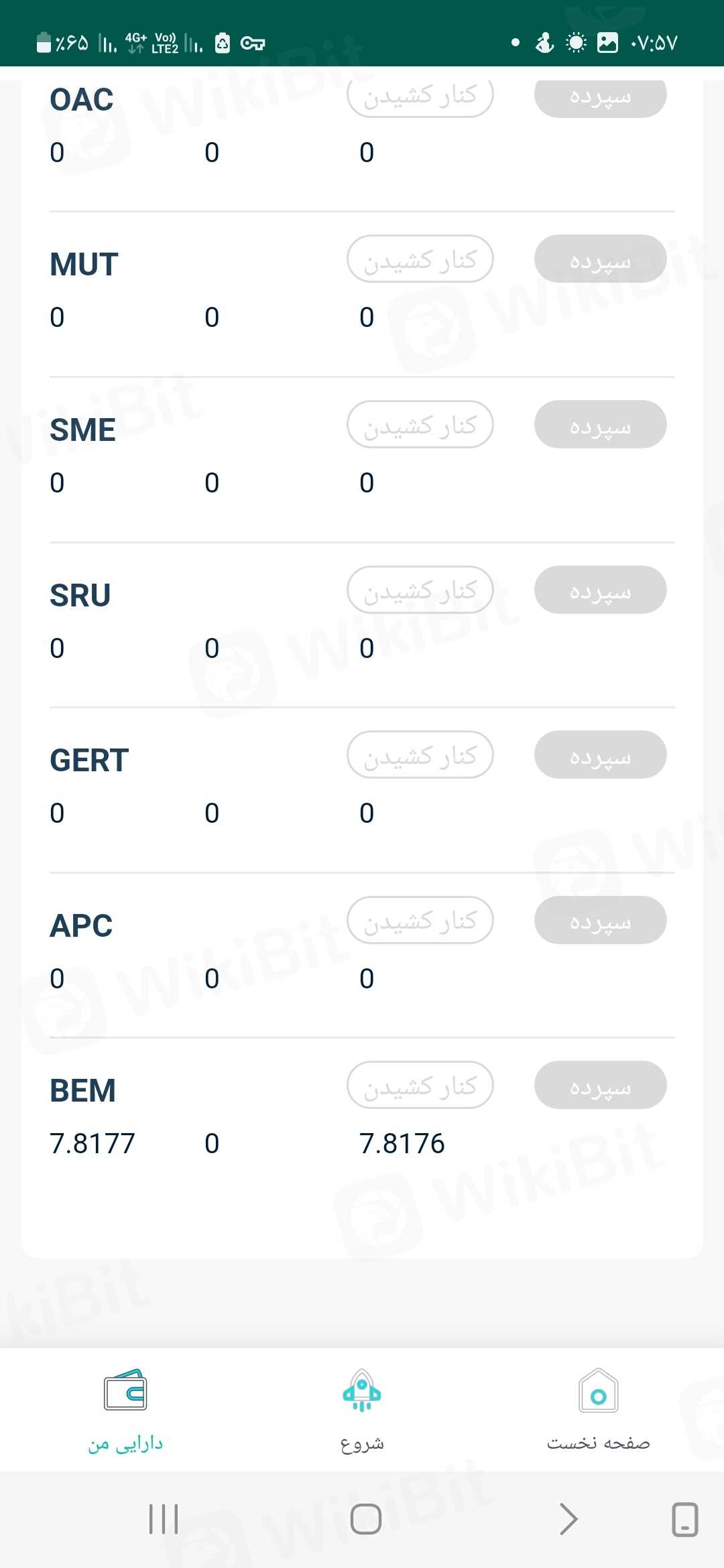Tap the BEM balance value 7.8177
The width and height of the screenshot is (724, 1568).
pos(93,1143)
